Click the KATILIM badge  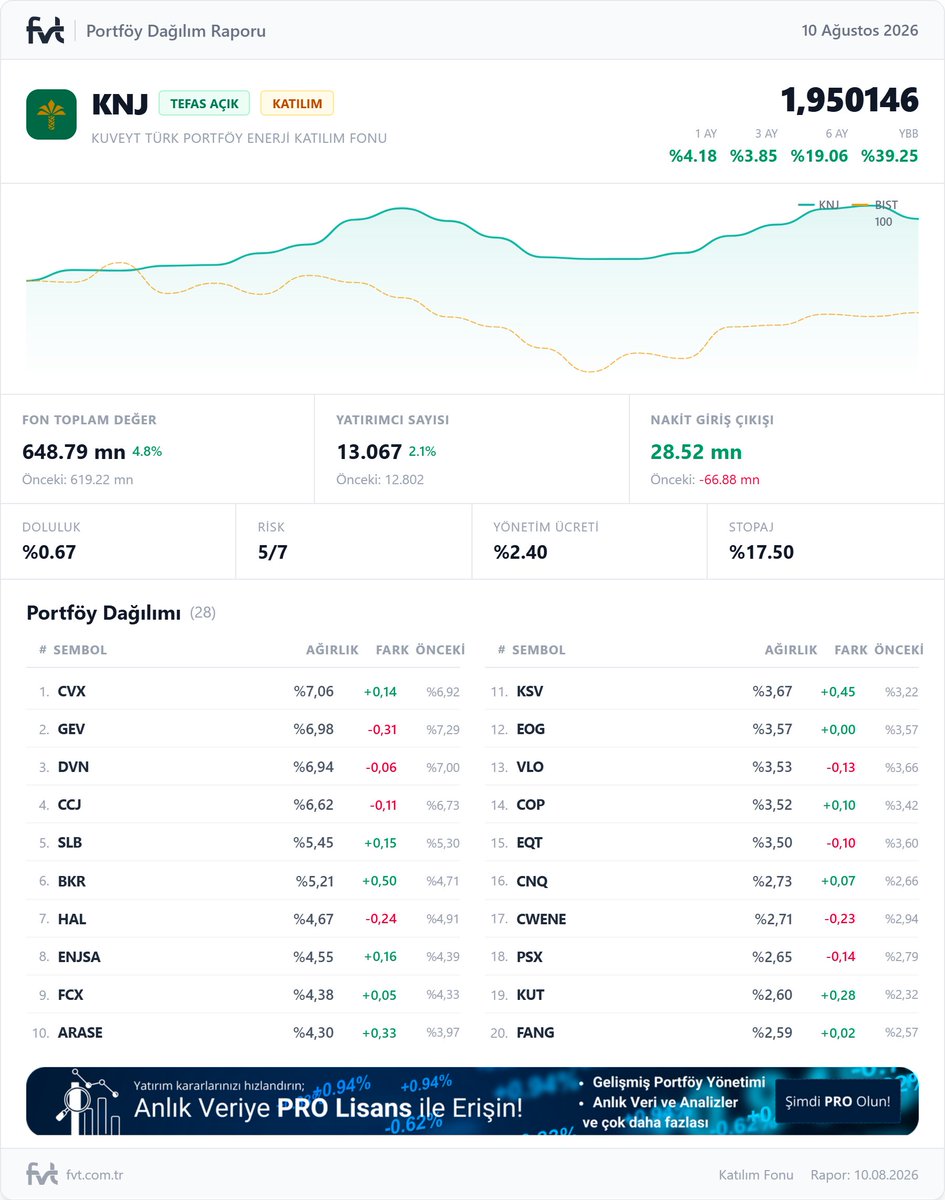[x=297, y=103]
